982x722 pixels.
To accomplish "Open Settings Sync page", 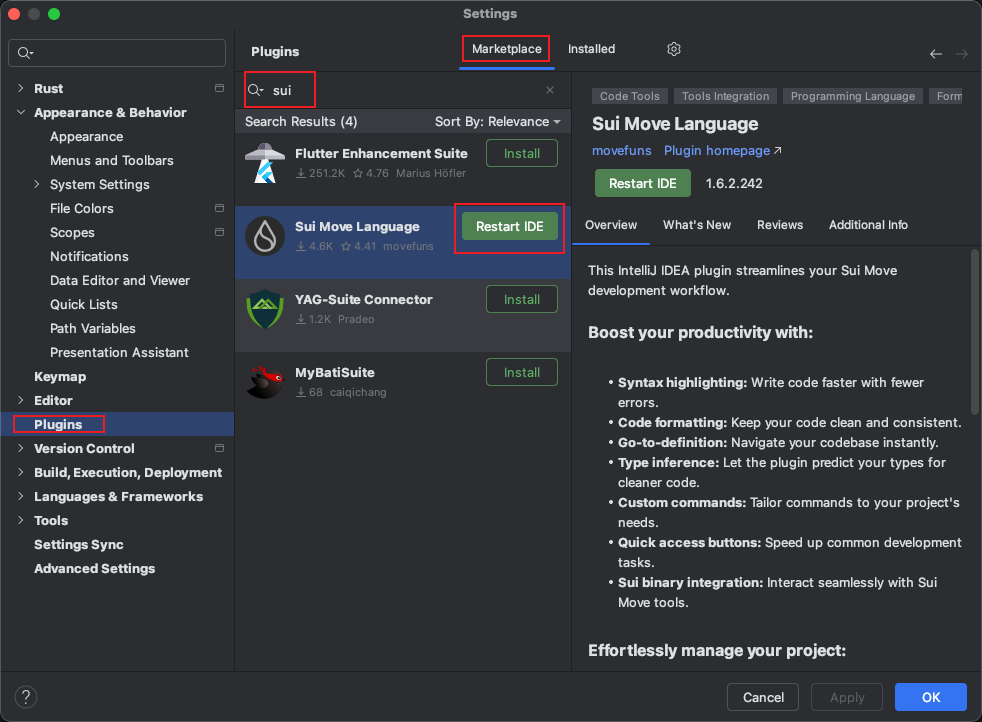I will [78, 544].
